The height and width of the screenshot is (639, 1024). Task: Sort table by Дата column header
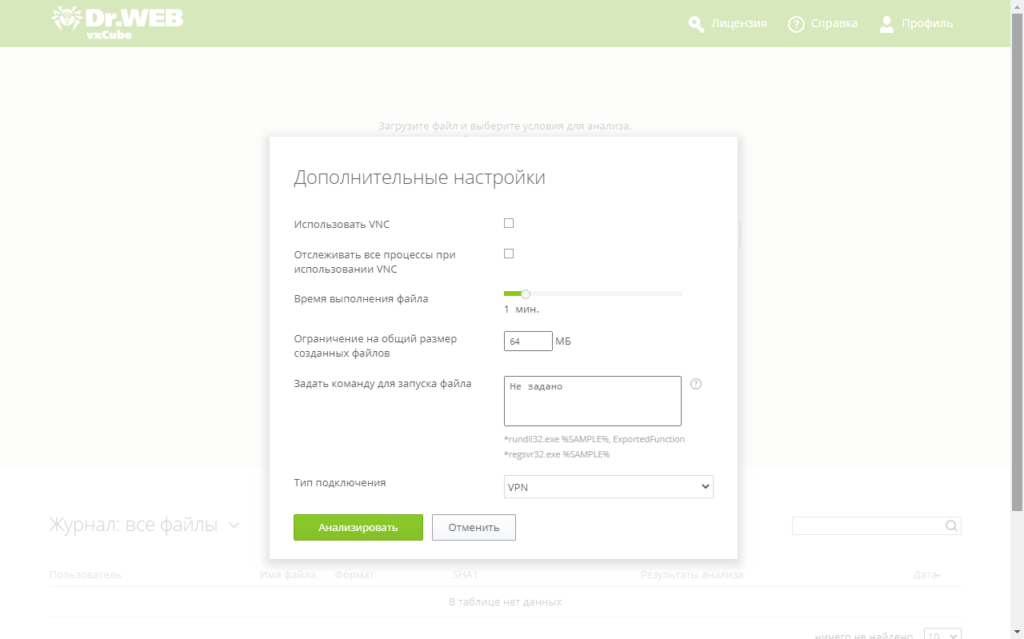point(924,575)
